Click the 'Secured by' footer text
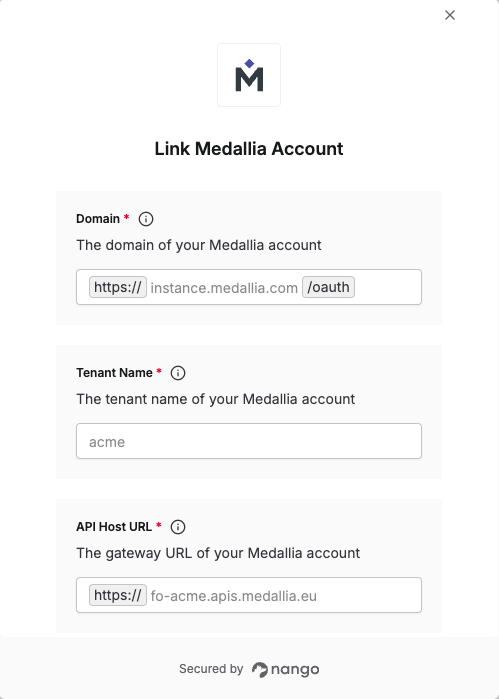499x699 pixels. [x=211, y=669]
